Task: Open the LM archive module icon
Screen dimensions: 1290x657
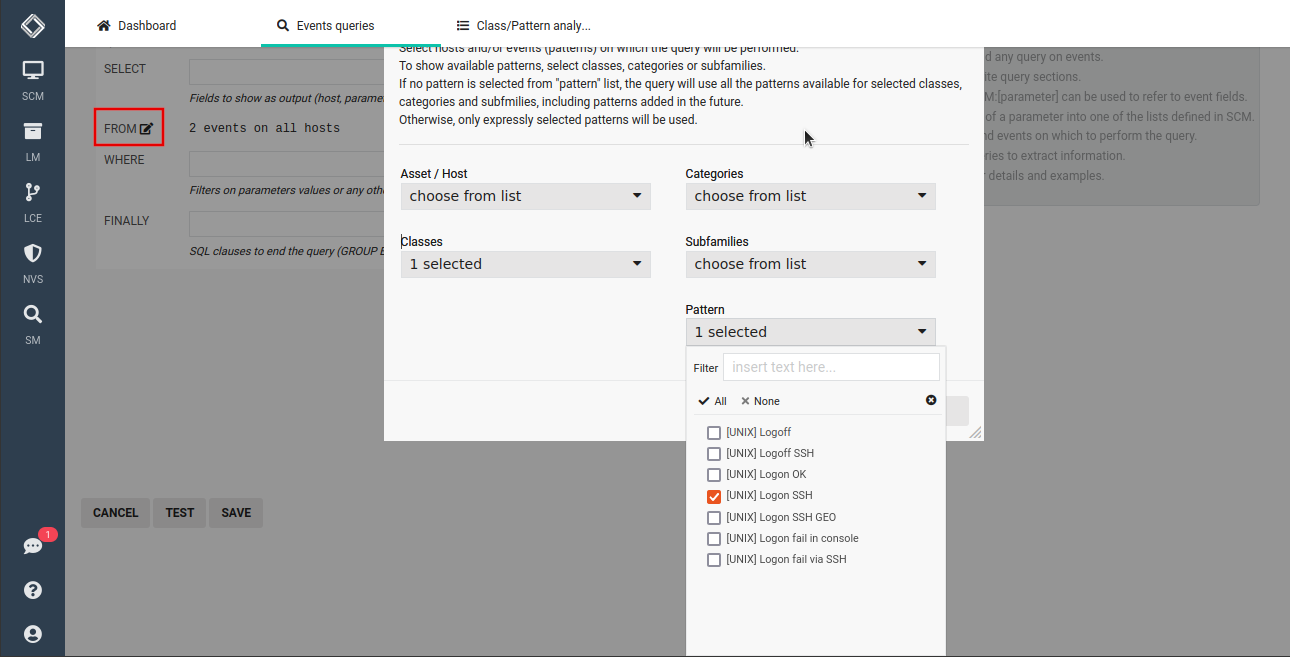Action: pos(33,132)
